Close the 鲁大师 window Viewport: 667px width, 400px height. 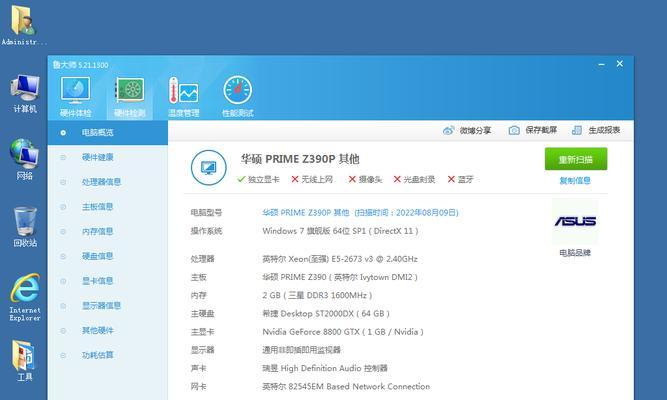(620, 64)
